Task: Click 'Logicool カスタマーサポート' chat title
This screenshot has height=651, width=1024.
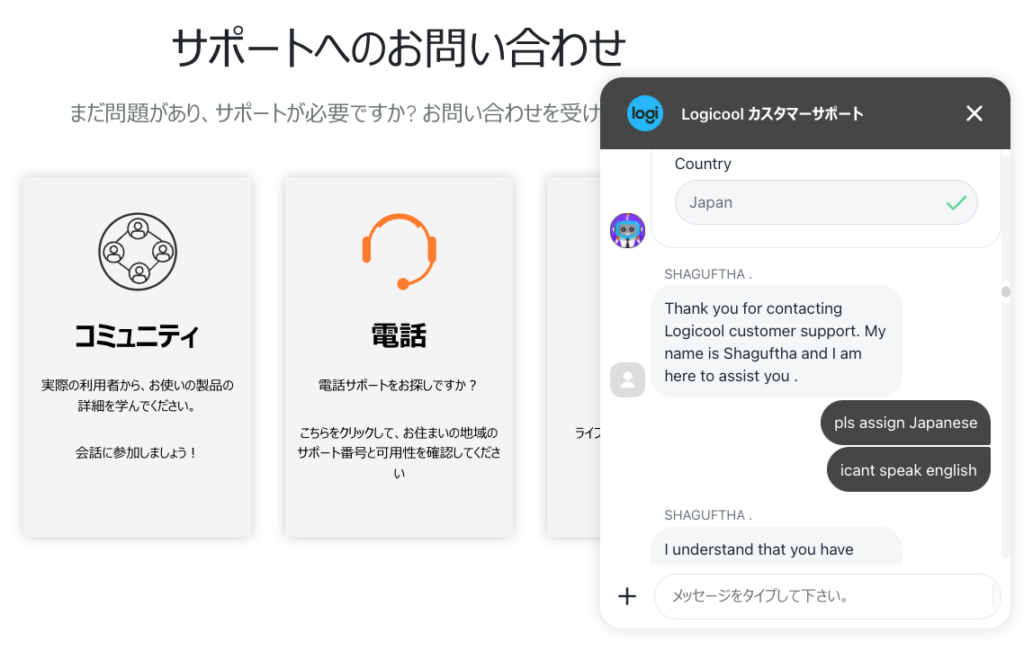Action: click(x=772, y=114)
